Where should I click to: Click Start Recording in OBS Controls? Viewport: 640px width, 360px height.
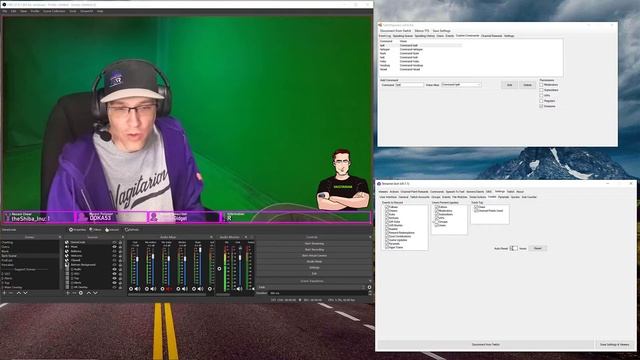click(x=314, y=250)
